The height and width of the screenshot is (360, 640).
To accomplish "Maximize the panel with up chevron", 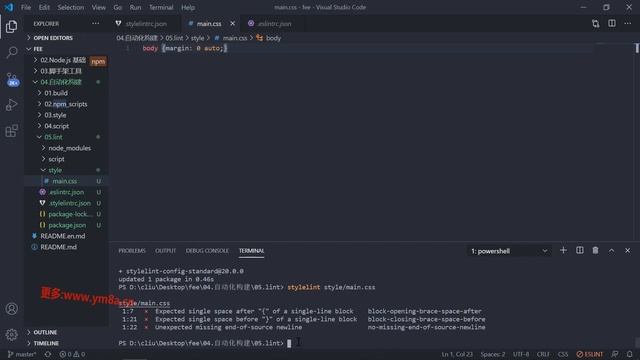I will pos(611,251).
